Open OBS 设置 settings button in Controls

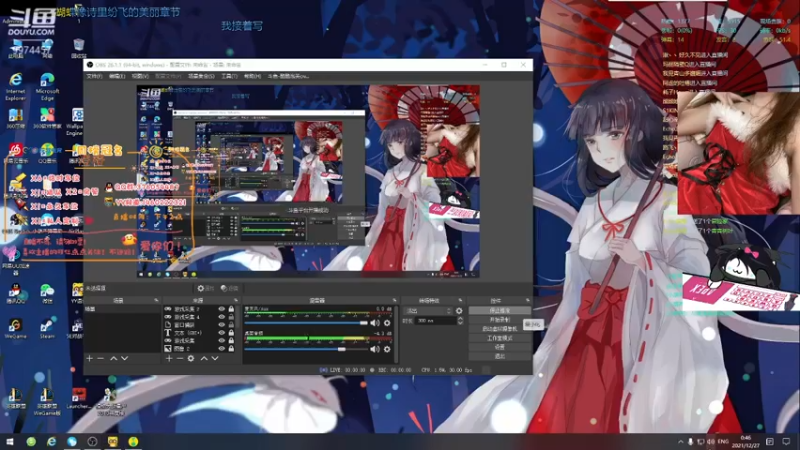pyautogui.click(x=499, y=347)
